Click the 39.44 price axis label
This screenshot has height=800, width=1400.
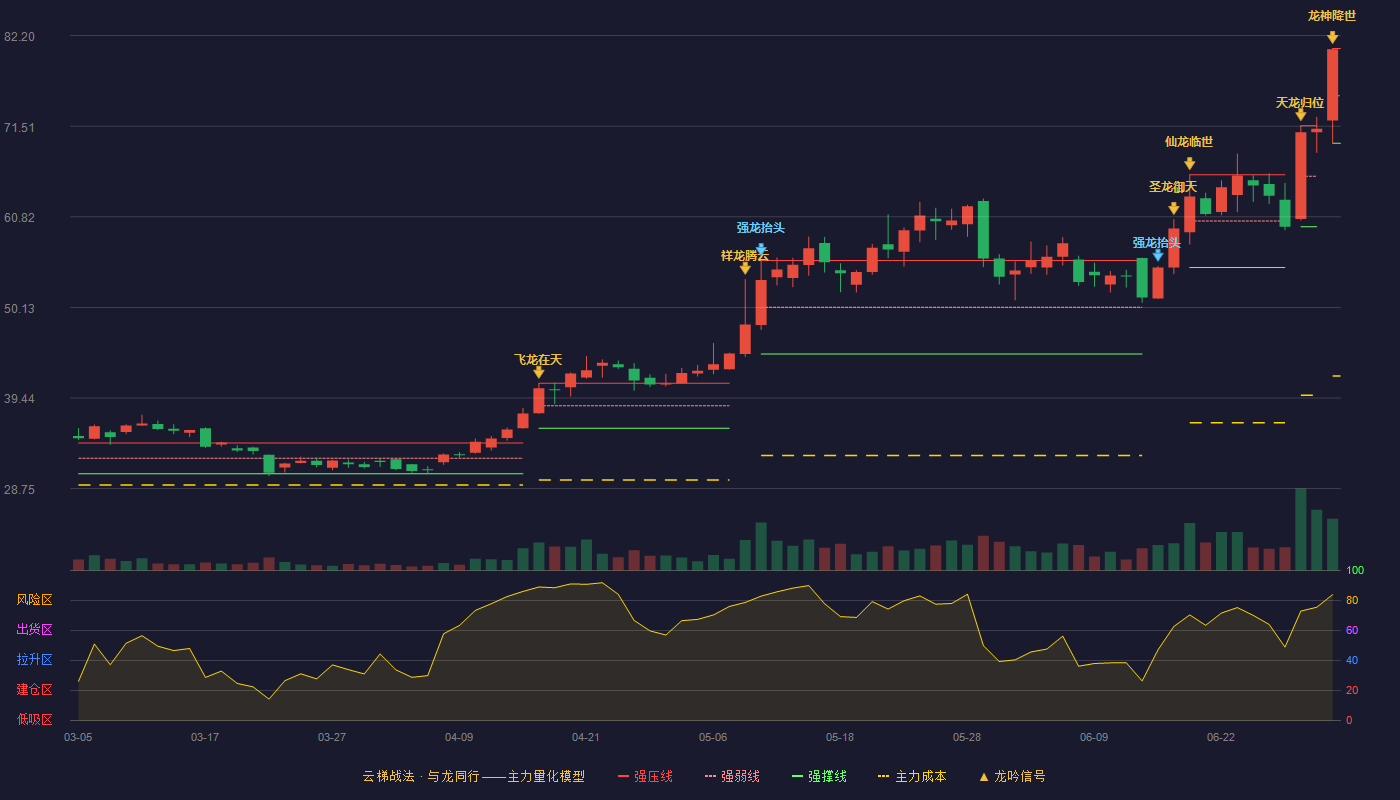click(19, 399)
